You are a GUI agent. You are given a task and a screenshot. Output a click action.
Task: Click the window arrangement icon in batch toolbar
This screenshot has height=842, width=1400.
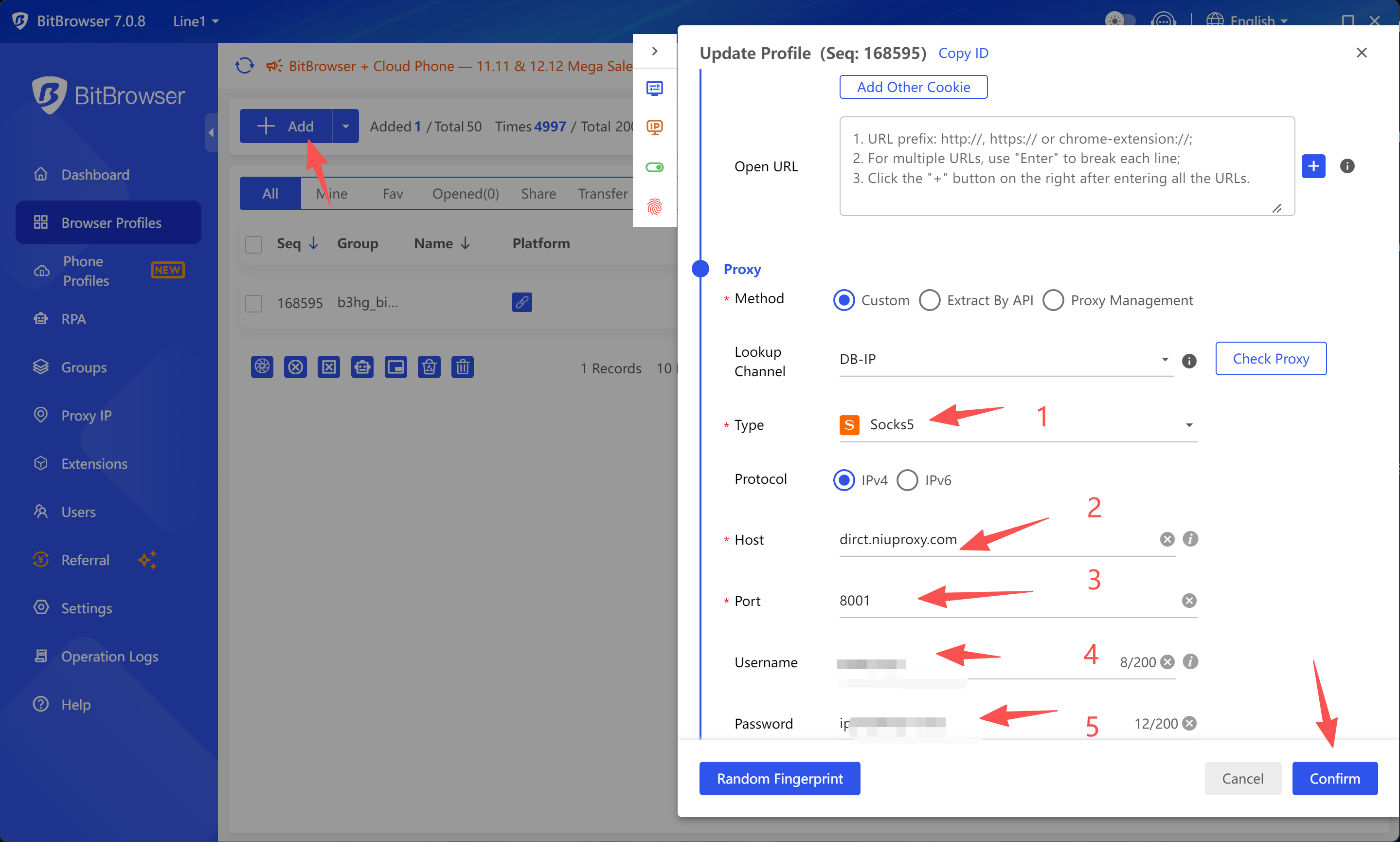396,367
